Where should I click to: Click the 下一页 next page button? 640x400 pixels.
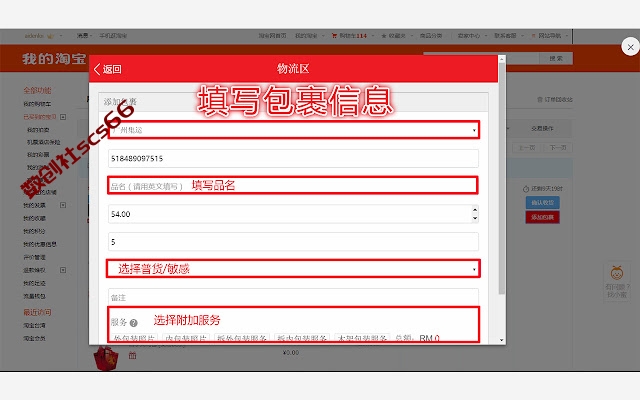point(558,148)
